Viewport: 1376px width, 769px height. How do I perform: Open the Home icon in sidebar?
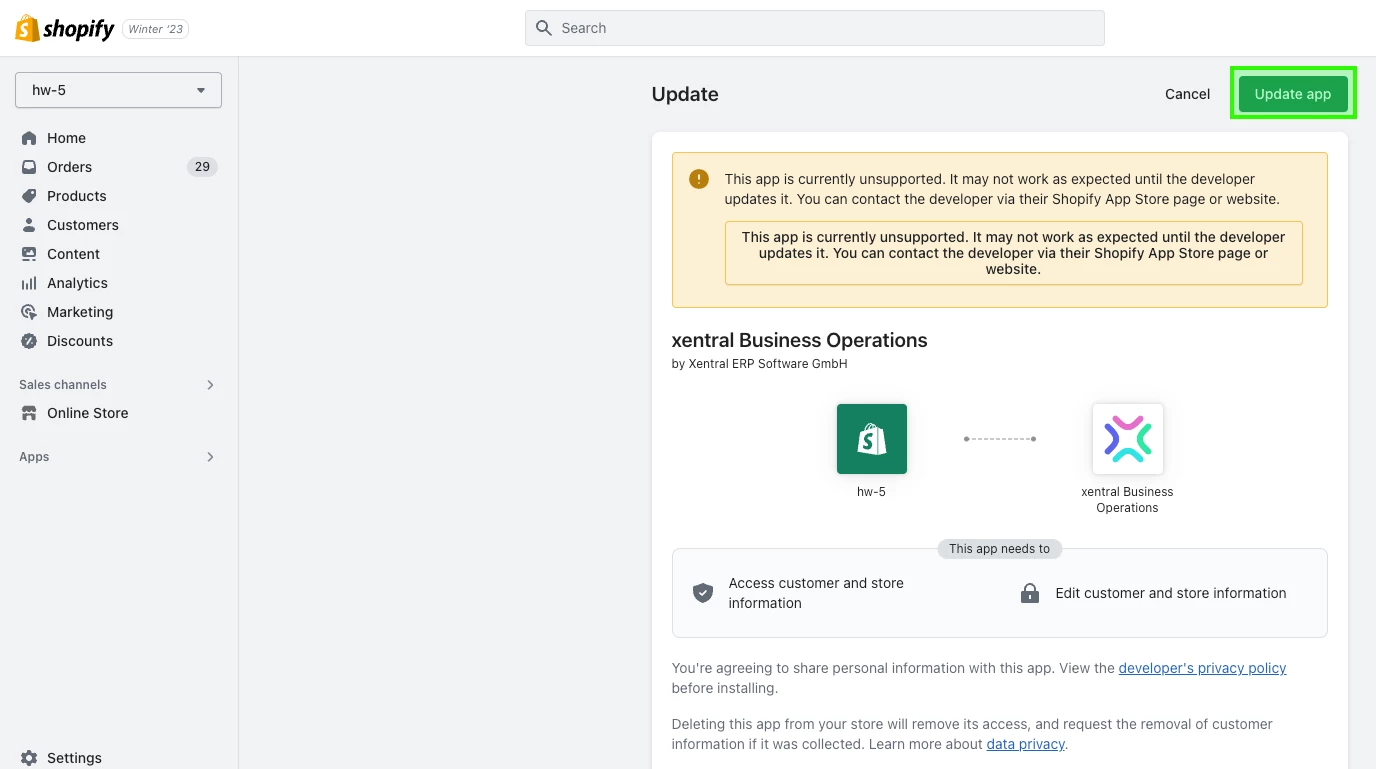[x=29, y=138]
